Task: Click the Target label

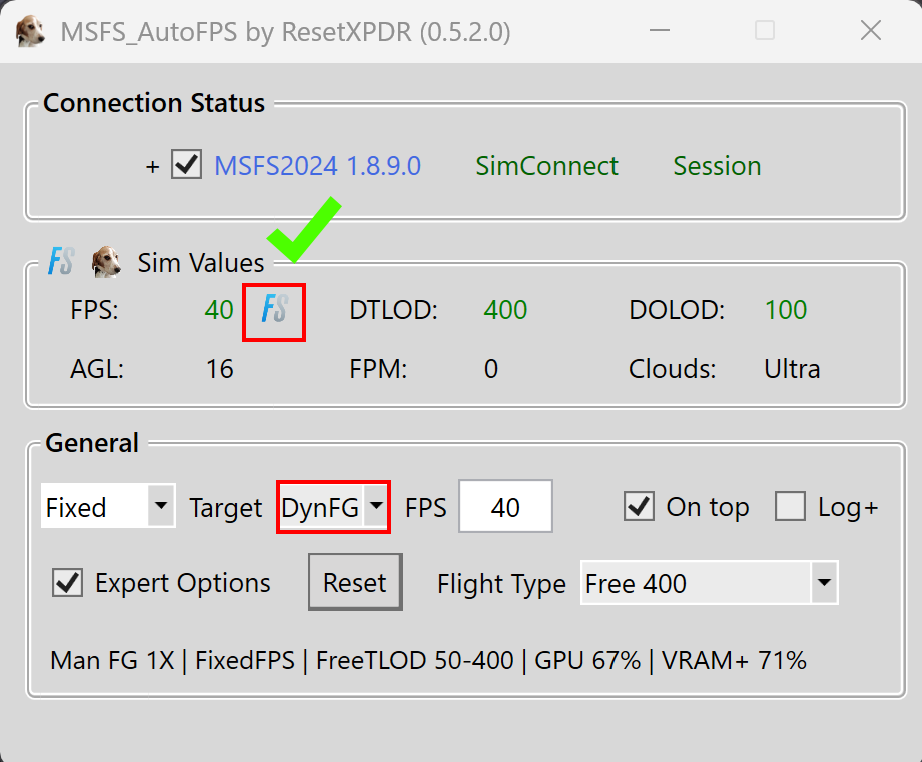Action: [x=226, y=507]
